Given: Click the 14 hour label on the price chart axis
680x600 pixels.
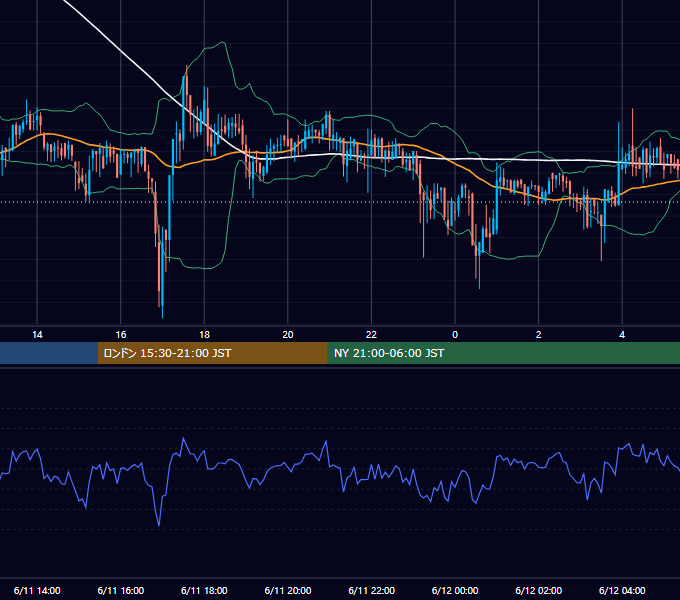Looking at the screenshot, I should pos(37,335).
